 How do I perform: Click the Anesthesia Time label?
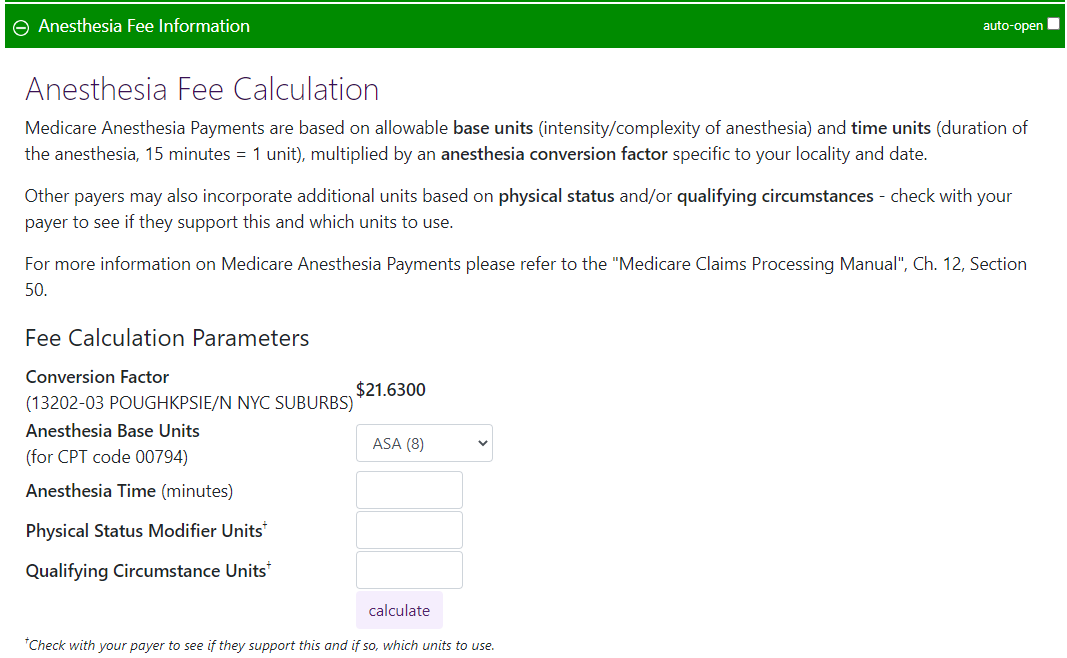tap(90, 491)
